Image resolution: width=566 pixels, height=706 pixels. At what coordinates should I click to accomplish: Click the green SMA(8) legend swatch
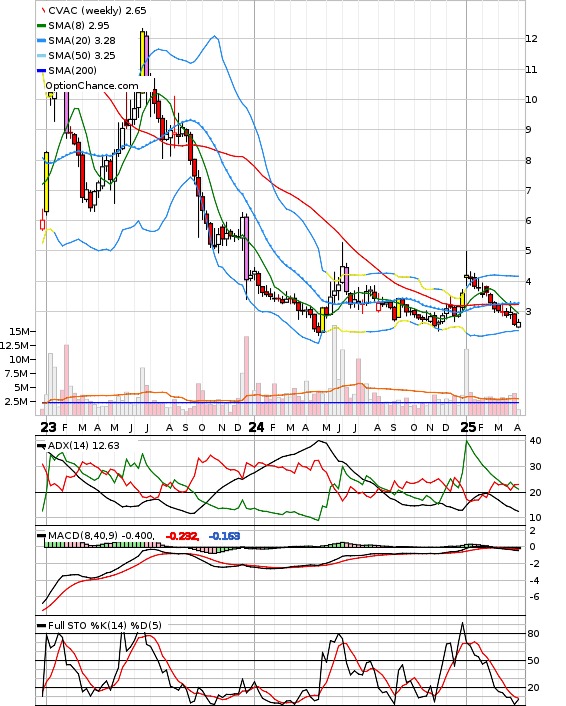click(x=41, y=26)
